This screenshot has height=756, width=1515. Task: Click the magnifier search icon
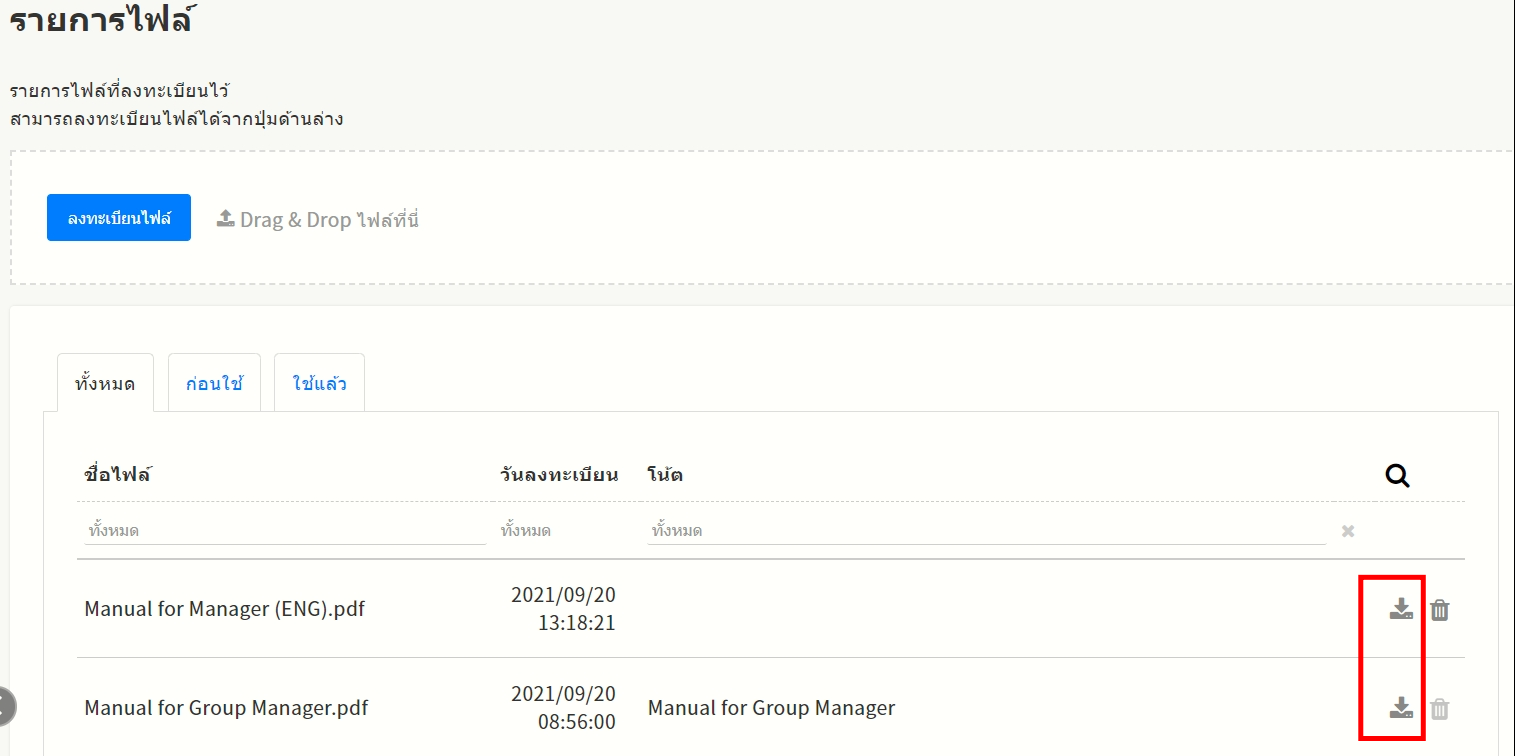coord(1397,476)
